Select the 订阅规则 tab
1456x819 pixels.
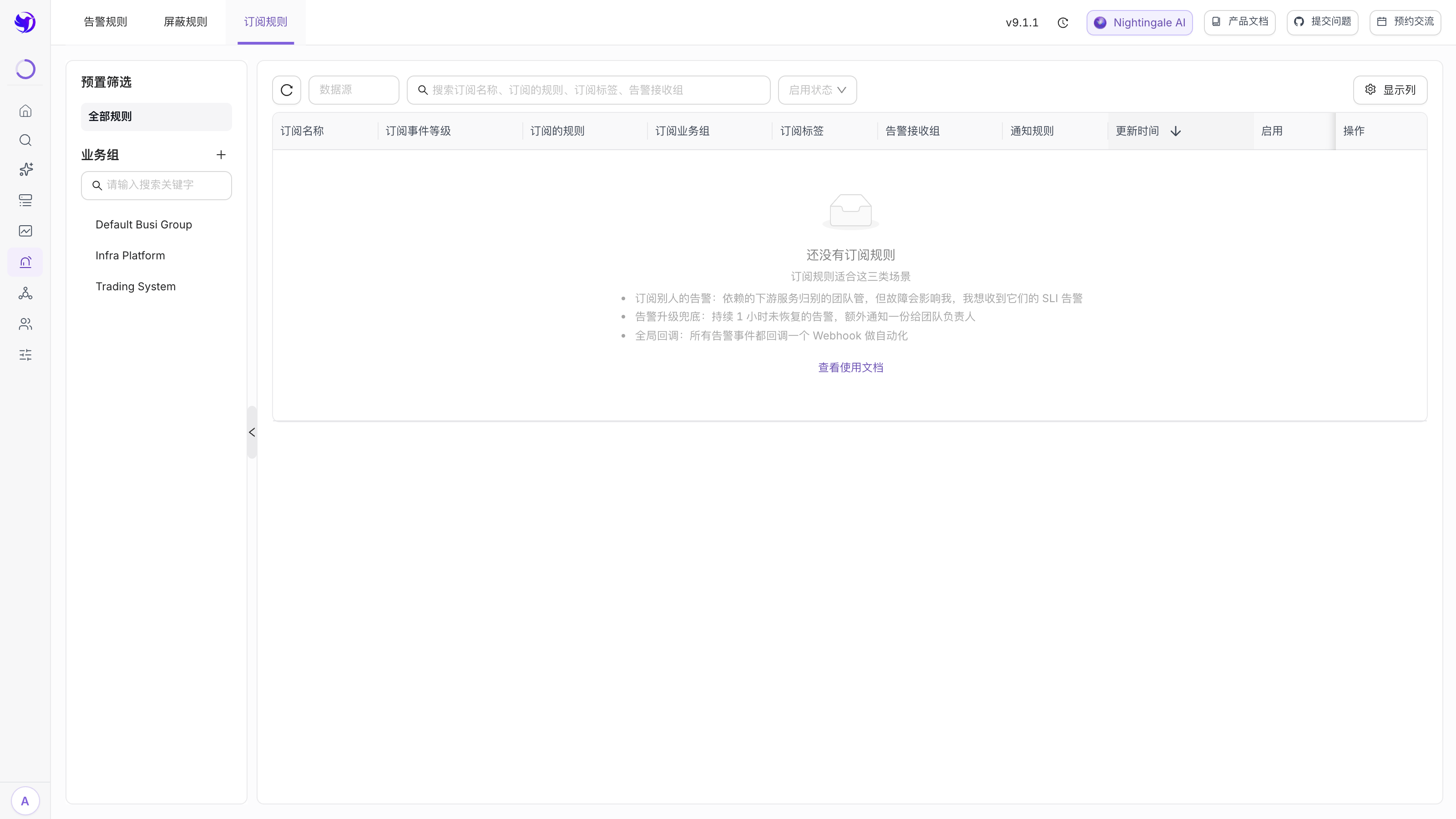tap(266, 22)
